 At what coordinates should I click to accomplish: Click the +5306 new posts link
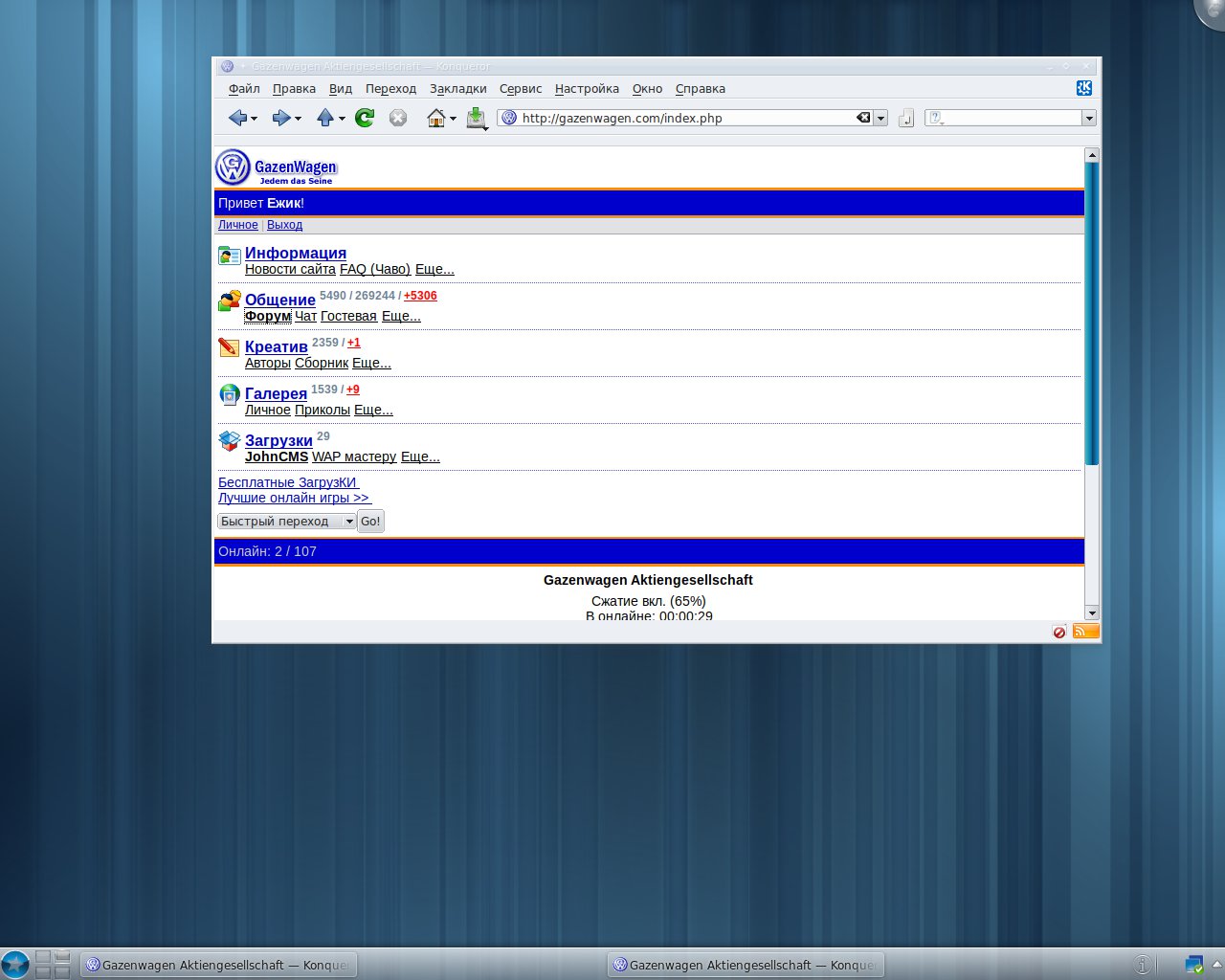point(420,296)
